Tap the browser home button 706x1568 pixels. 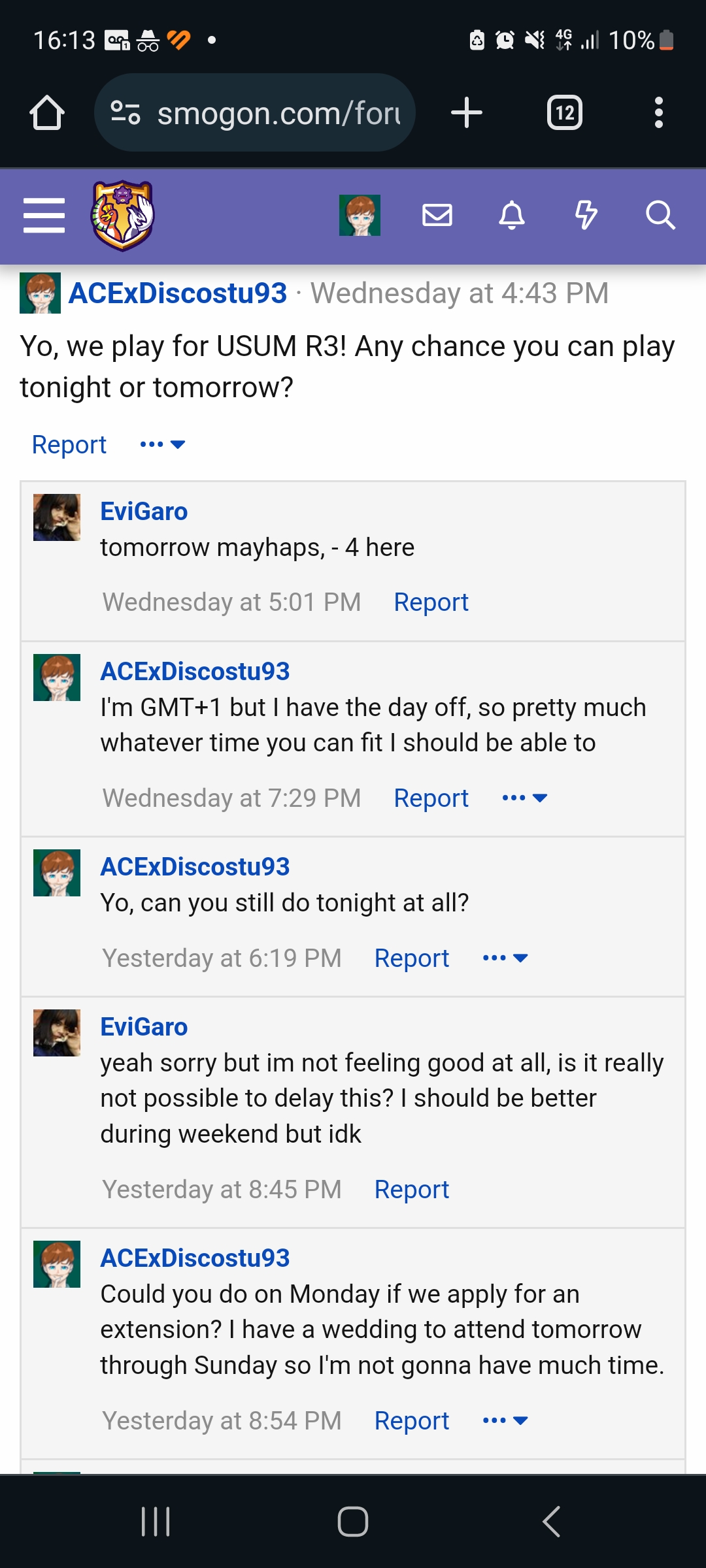47,113
